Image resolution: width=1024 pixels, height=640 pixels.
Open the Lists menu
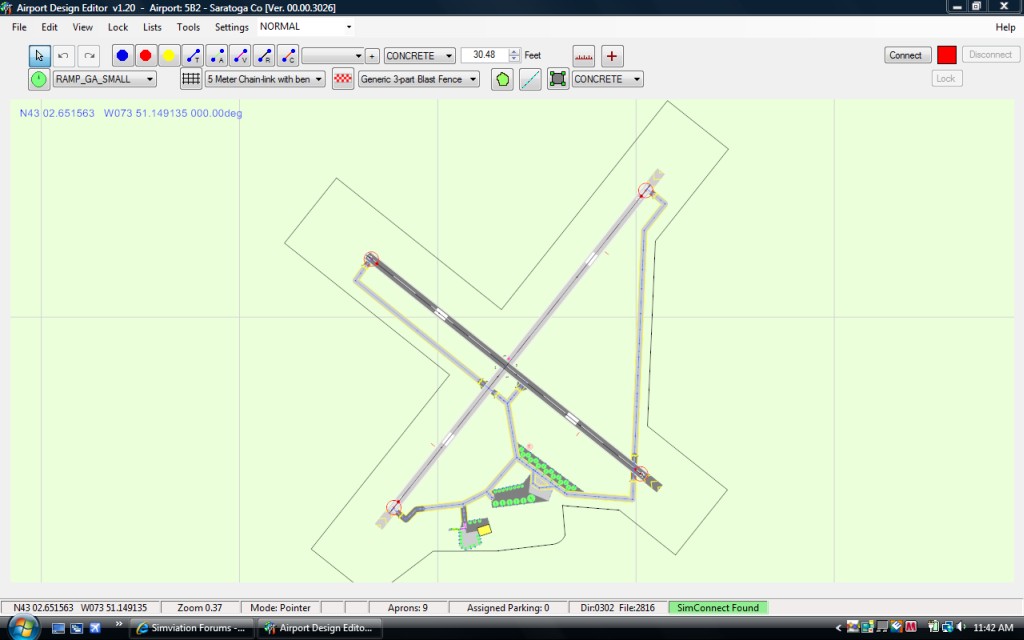click(152, 27)
